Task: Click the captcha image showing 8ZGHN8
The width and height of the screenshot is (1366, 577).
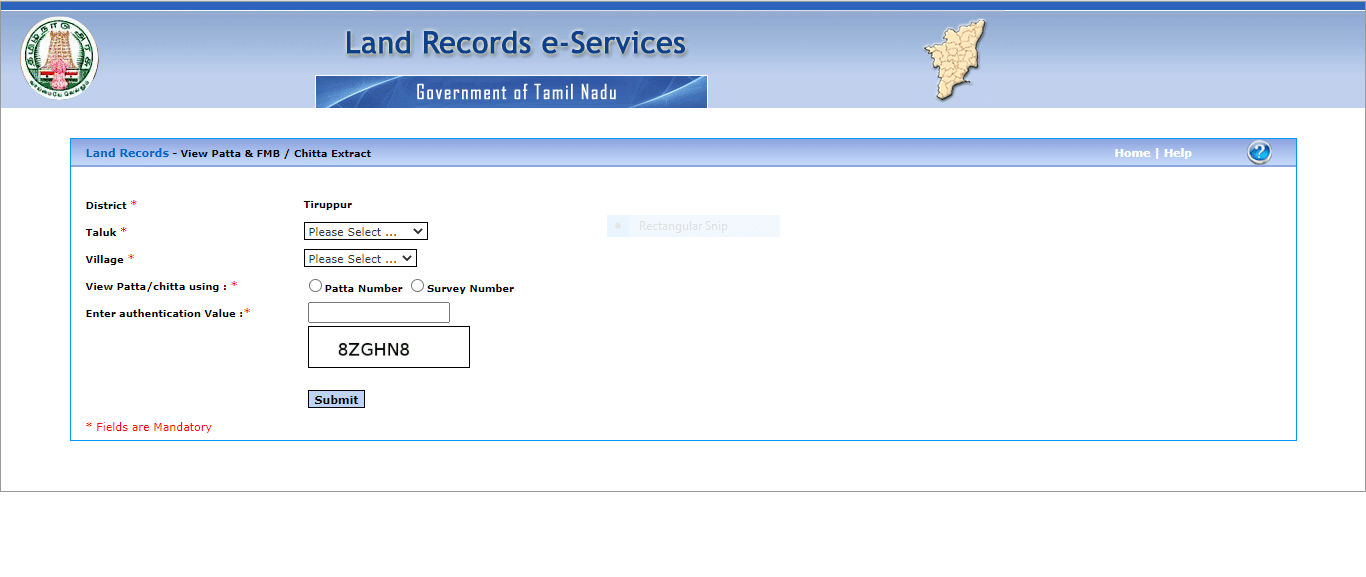Action: coord(388,346)
